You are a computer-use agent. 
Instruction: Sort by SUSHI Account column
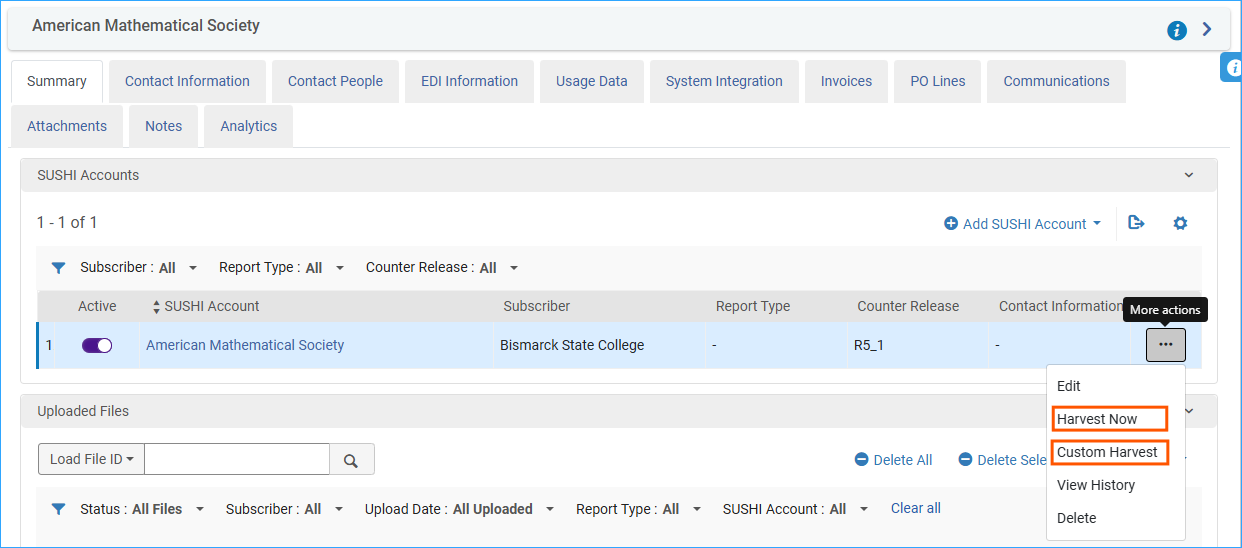(205, 306)
